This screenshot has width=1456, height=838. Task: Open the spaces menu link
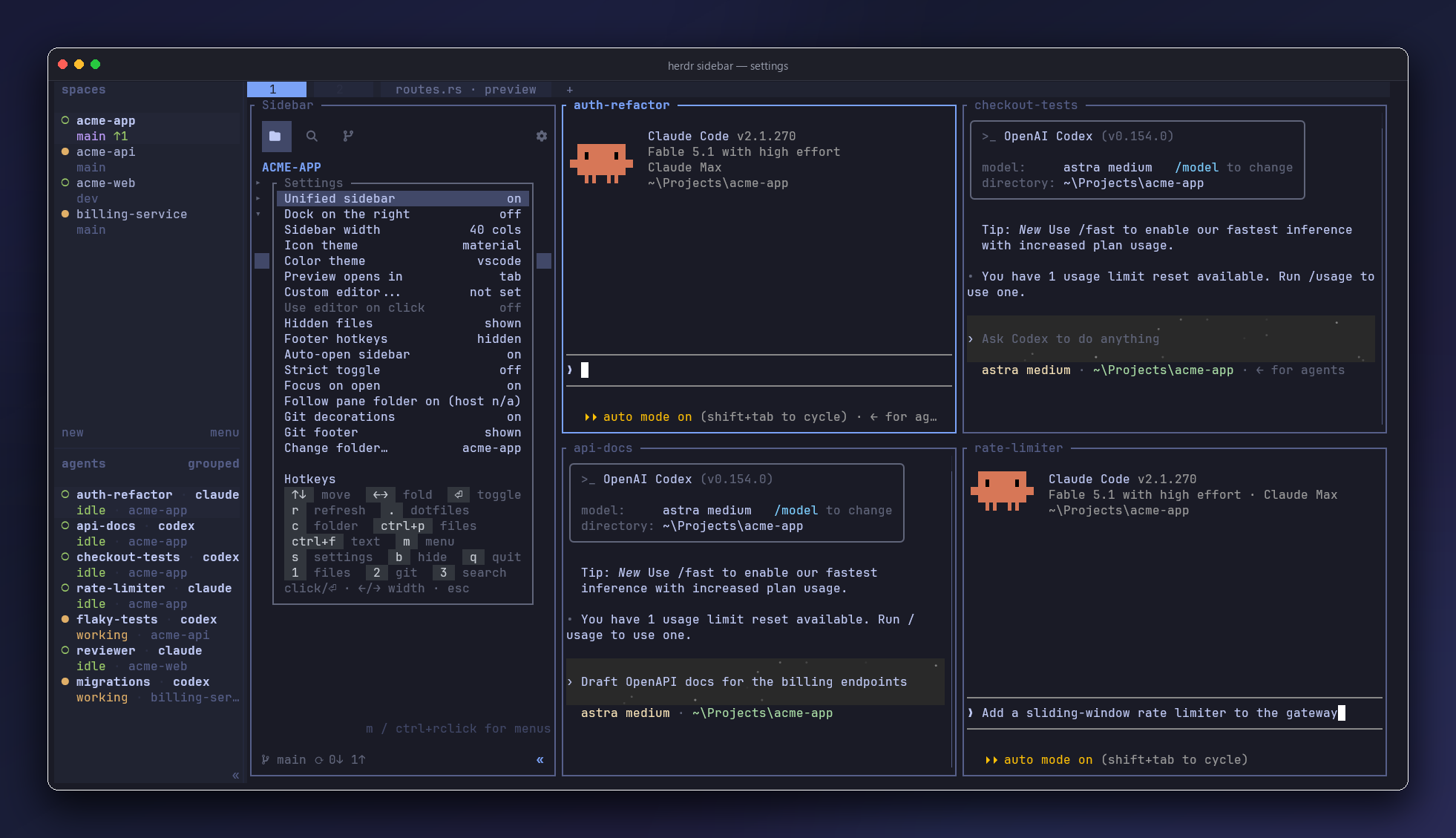pos(224,432)
